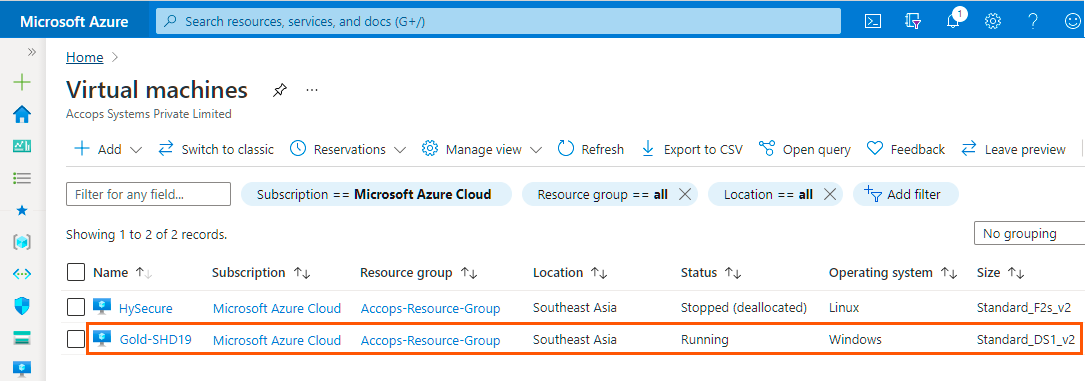The height and width of the screenshot is (381, 1085).
Task: Open the HySecure virtual machine link
Action: tap(145, 308)
